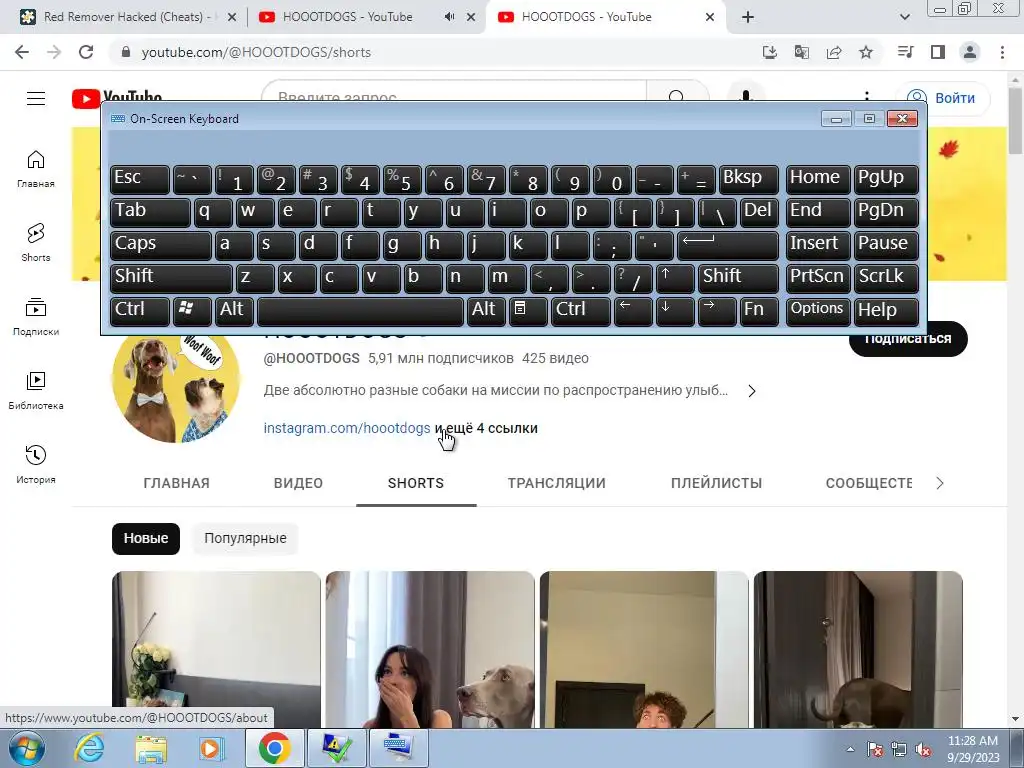Image resolution: width=1024 pixels, height=768 pixels.
Task: Open Подписки in the sidebar
Action: [36, 317]
